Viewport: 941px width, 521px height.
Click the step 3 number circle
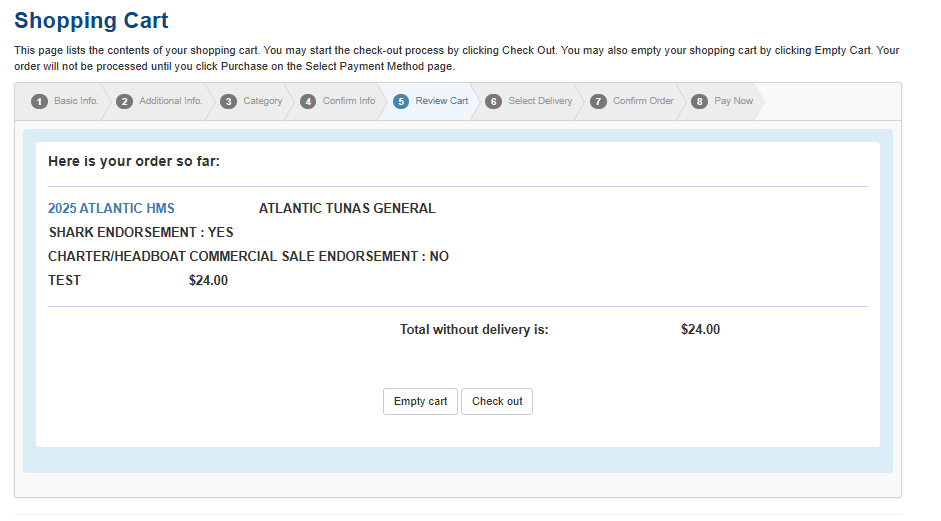(228, 102)
